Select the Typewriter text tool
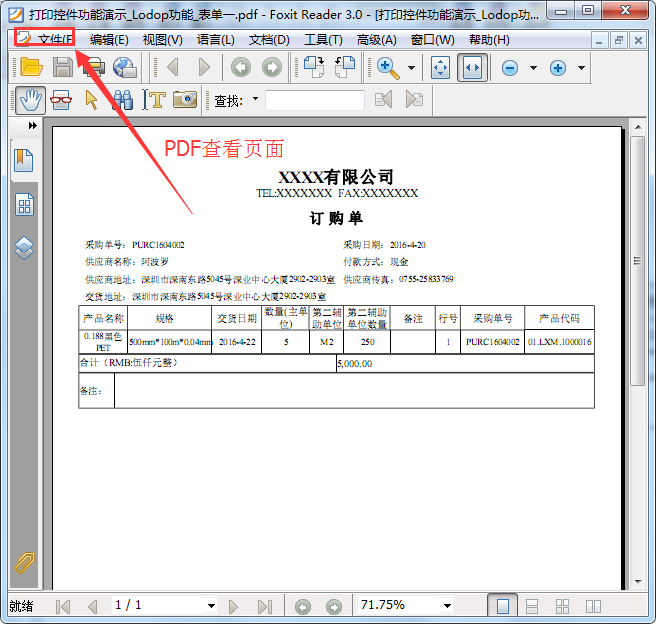 tap(154, 99)
